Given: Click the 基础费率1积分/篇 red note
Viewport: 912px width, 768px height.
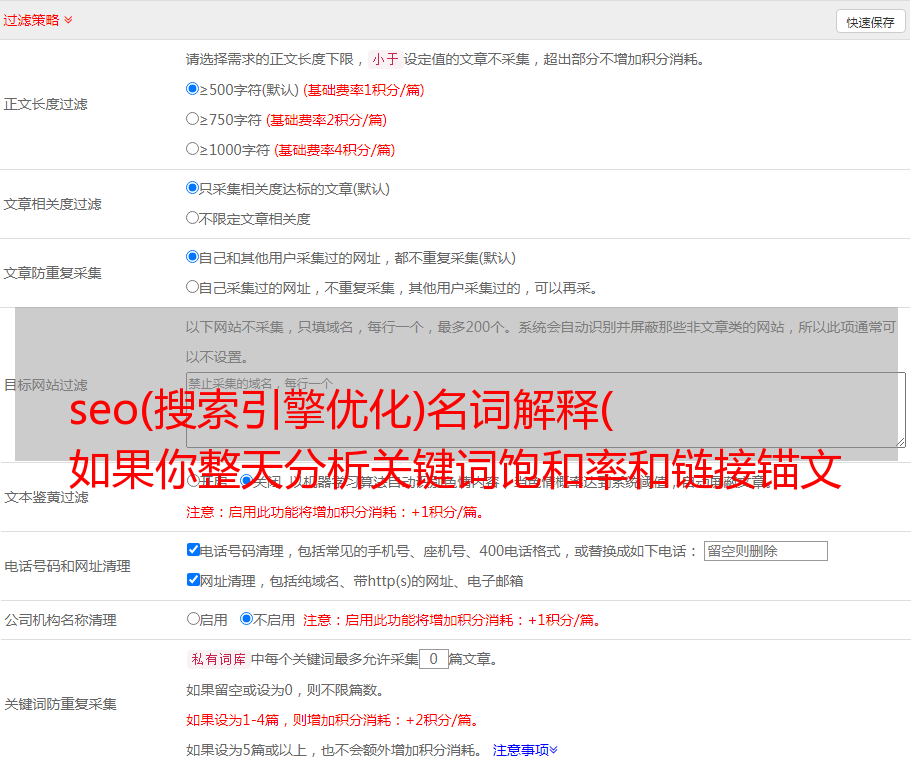Looking at the screenshot, I should (364, 90).
